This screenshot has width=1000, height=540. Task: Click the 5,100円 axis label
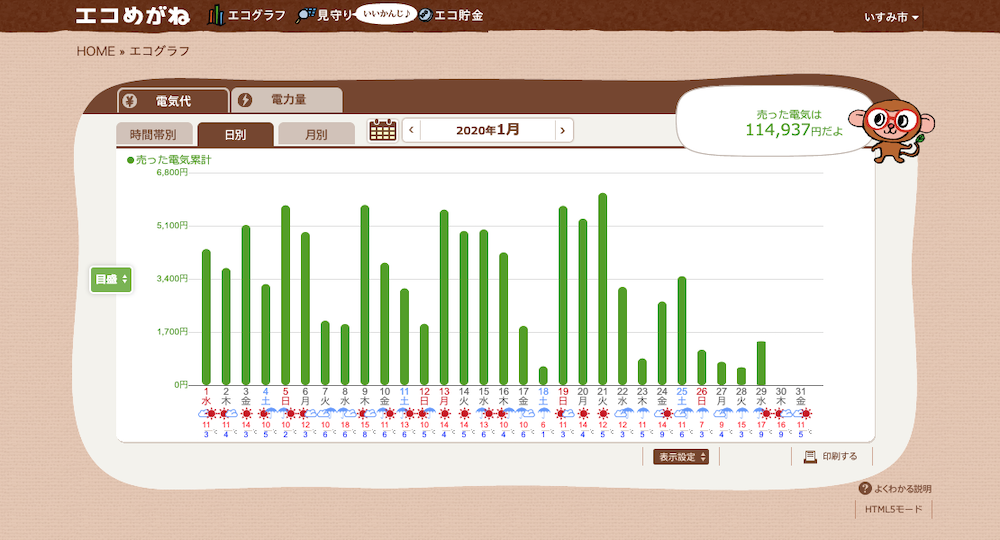pyautogui.click(x=172, y=226)
